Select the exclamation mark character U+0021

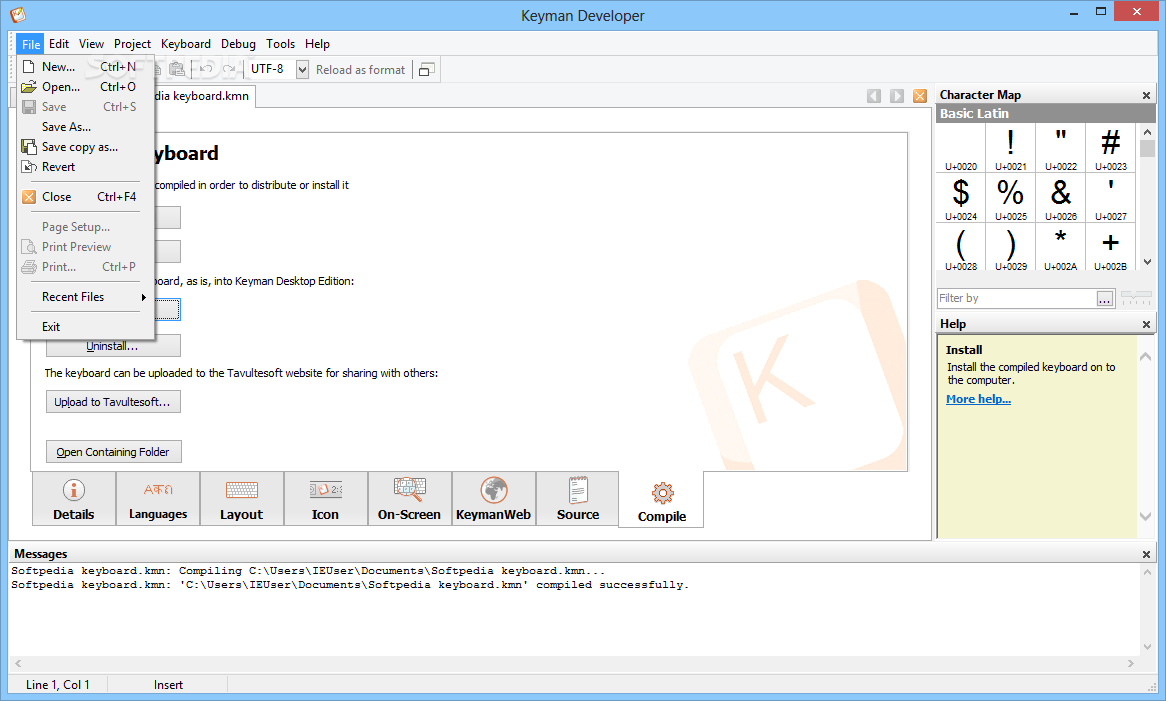(x=1011, y=148)
